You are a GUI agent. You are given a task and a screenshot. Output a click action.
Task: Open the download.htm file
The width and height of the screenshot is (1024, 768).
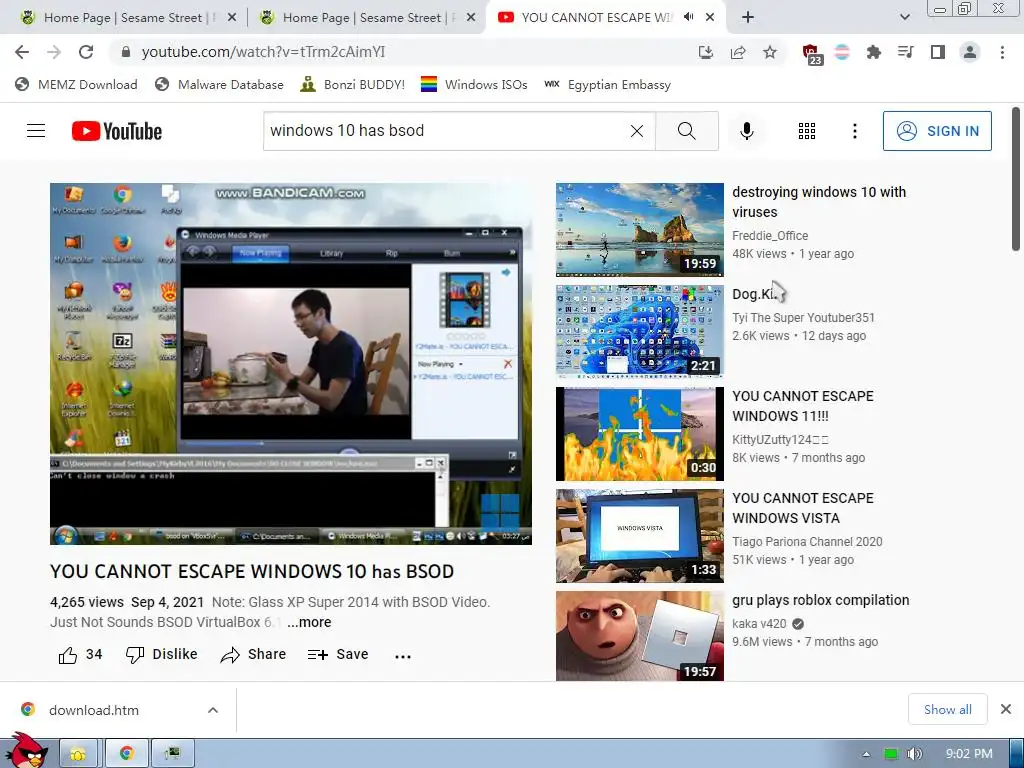(x=93, y=710)
